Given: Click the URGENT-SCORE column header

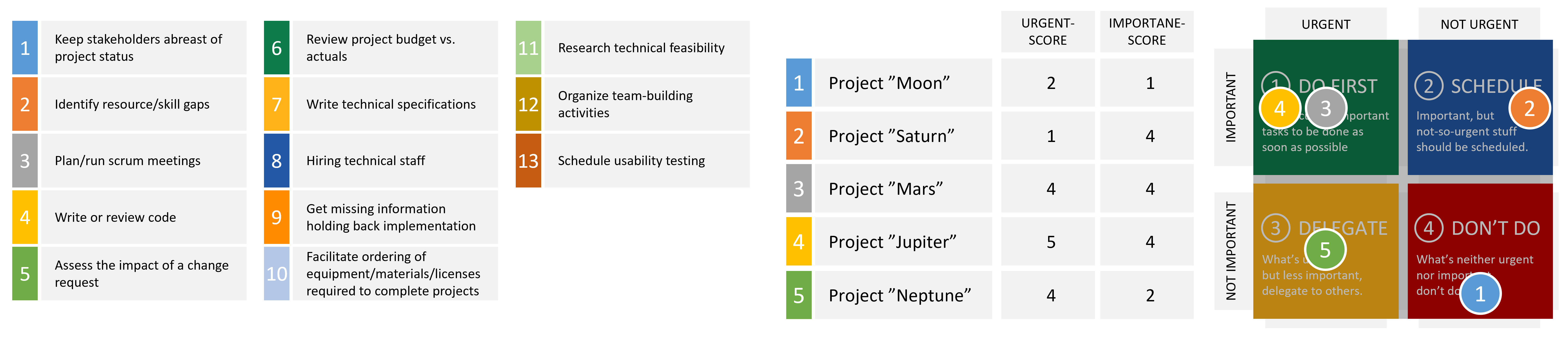Looking at the screenshot, I should pyautogui.click(x=1047, y=32).
